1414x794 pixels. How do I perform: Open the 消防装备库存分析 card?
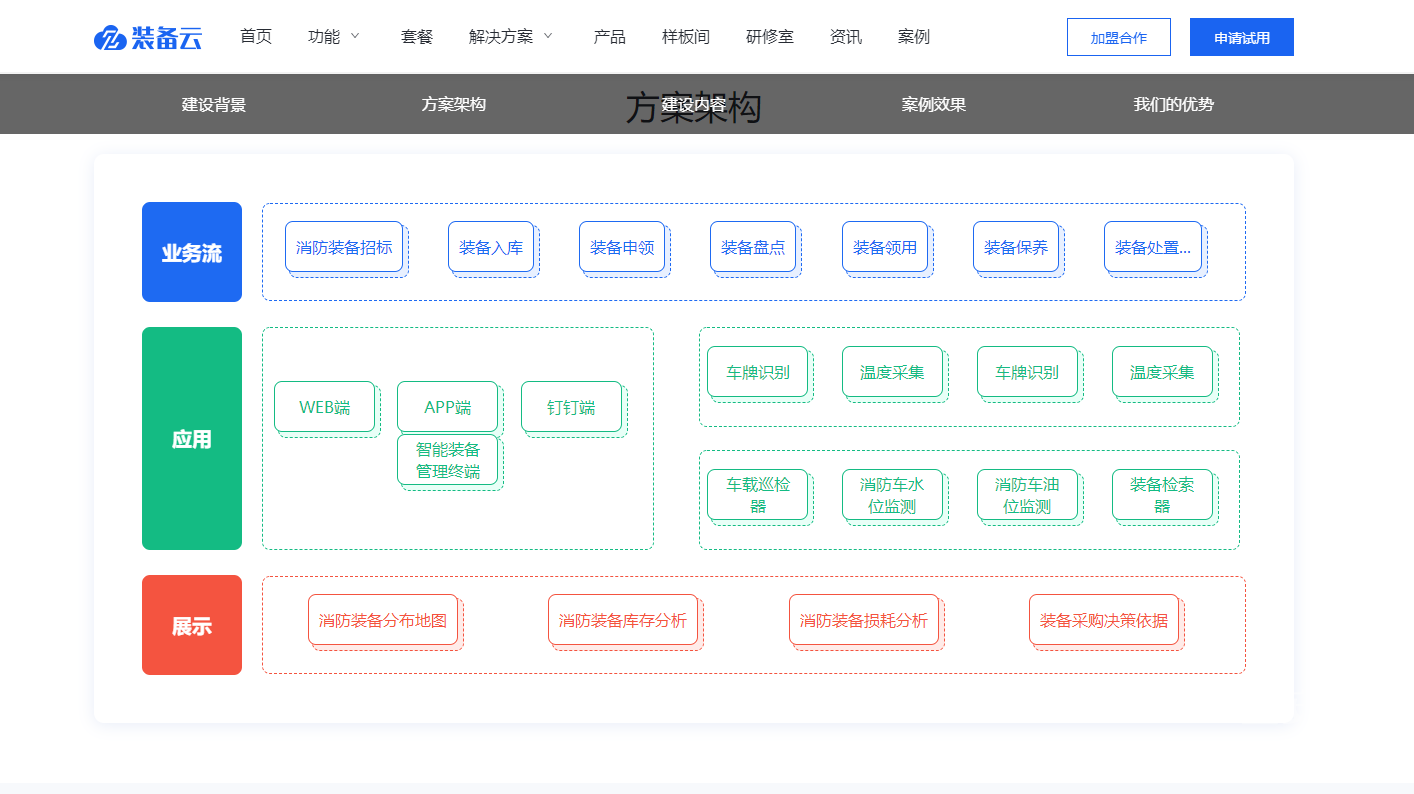[x=623, y=620]
